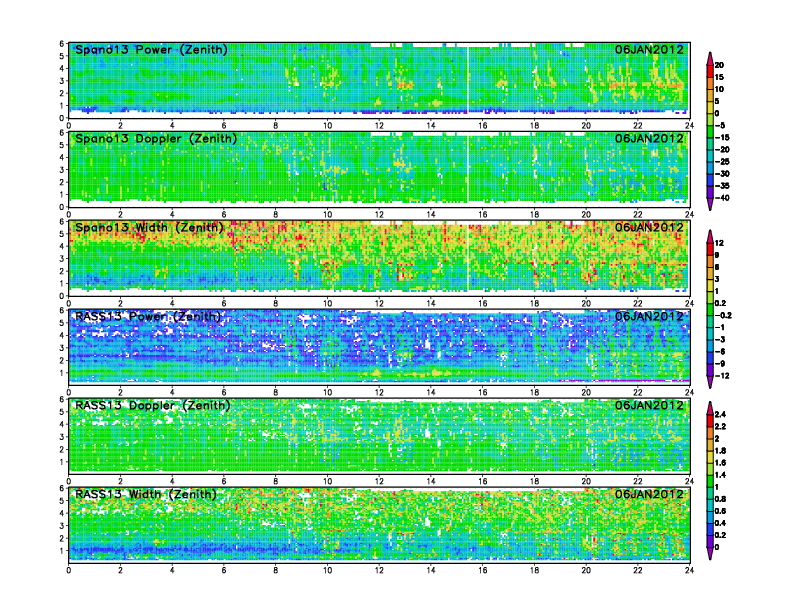Pick the purple lower arrow tip of top colorbar
The width and height of the screenshot is (792, 612).
point(710,204)
